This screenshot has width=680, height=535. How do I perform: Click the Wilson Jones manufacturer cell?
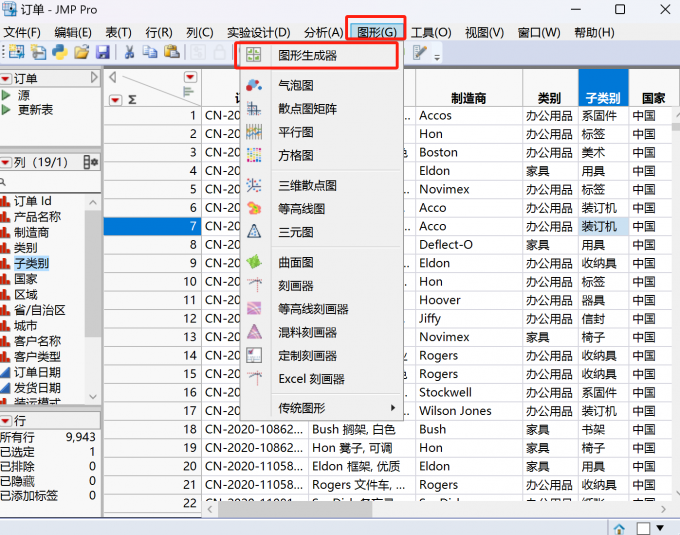pos(469,411)
